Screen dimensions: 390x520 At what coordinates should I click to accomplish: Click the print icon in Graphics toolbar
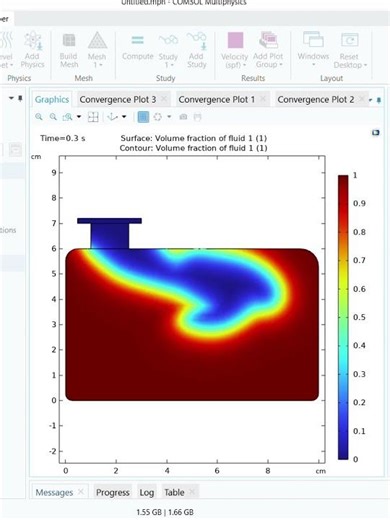(197, 117)
